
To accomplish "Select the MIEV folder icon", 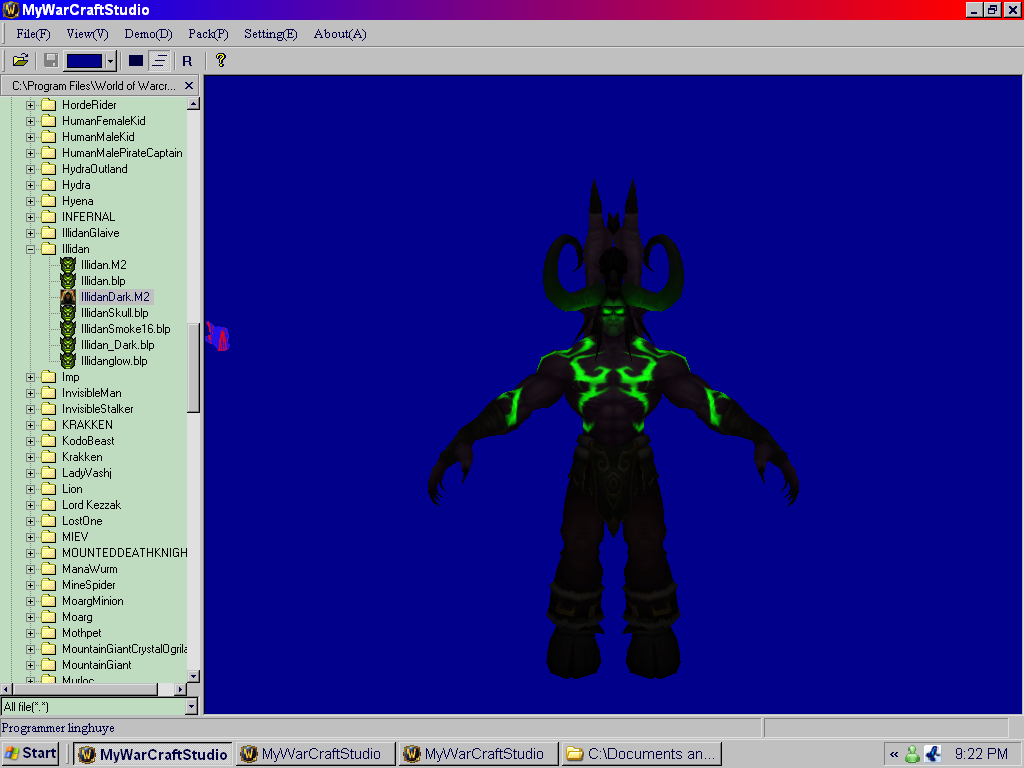I will (x=48, y=537).
